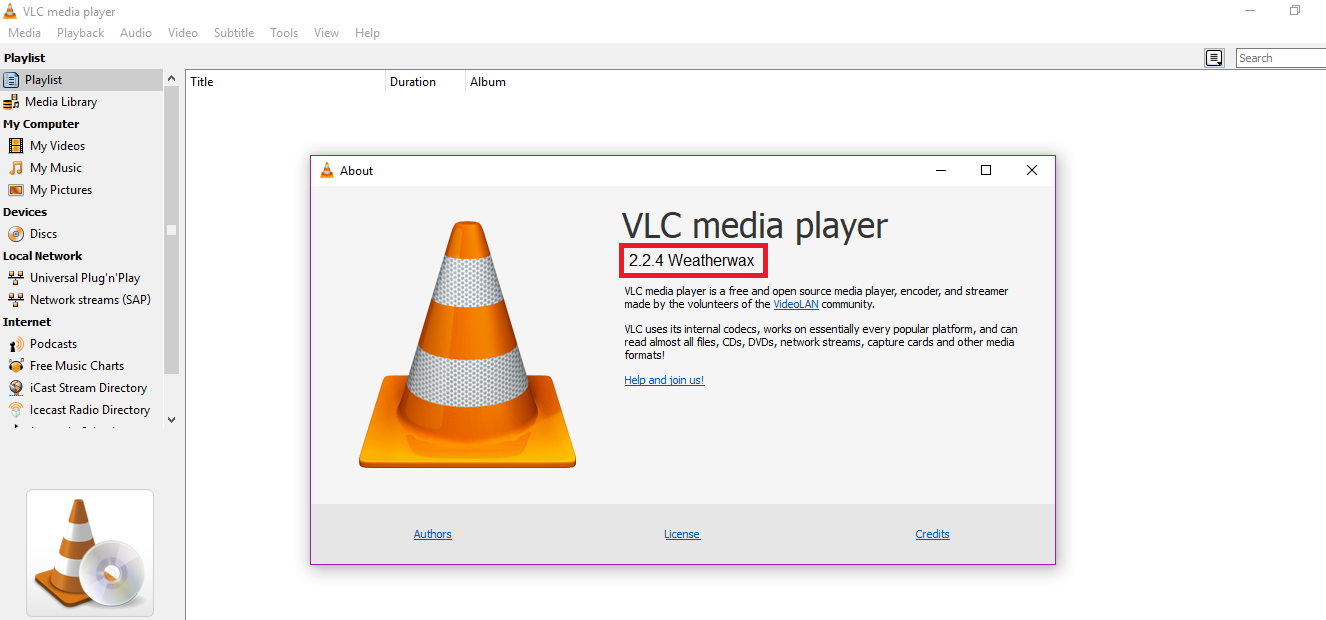Follow the VideoLAN community link
Image resolution: width=1326 pixels, height=620 pixels.
(x=796, y=304)
